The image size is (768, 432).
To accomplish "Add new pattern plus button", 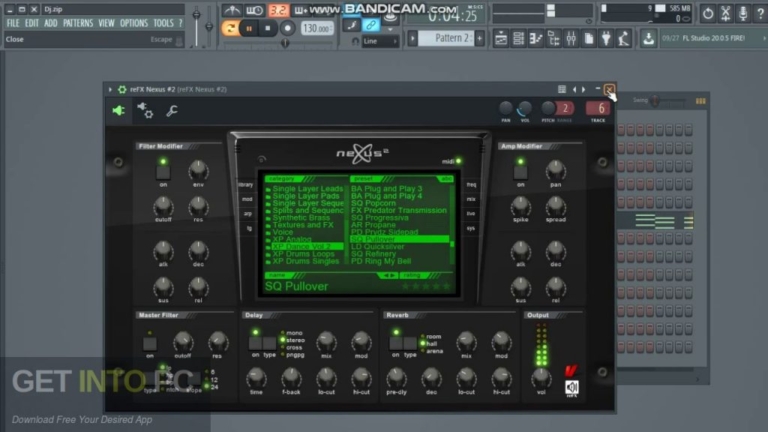I will (480, 38).
